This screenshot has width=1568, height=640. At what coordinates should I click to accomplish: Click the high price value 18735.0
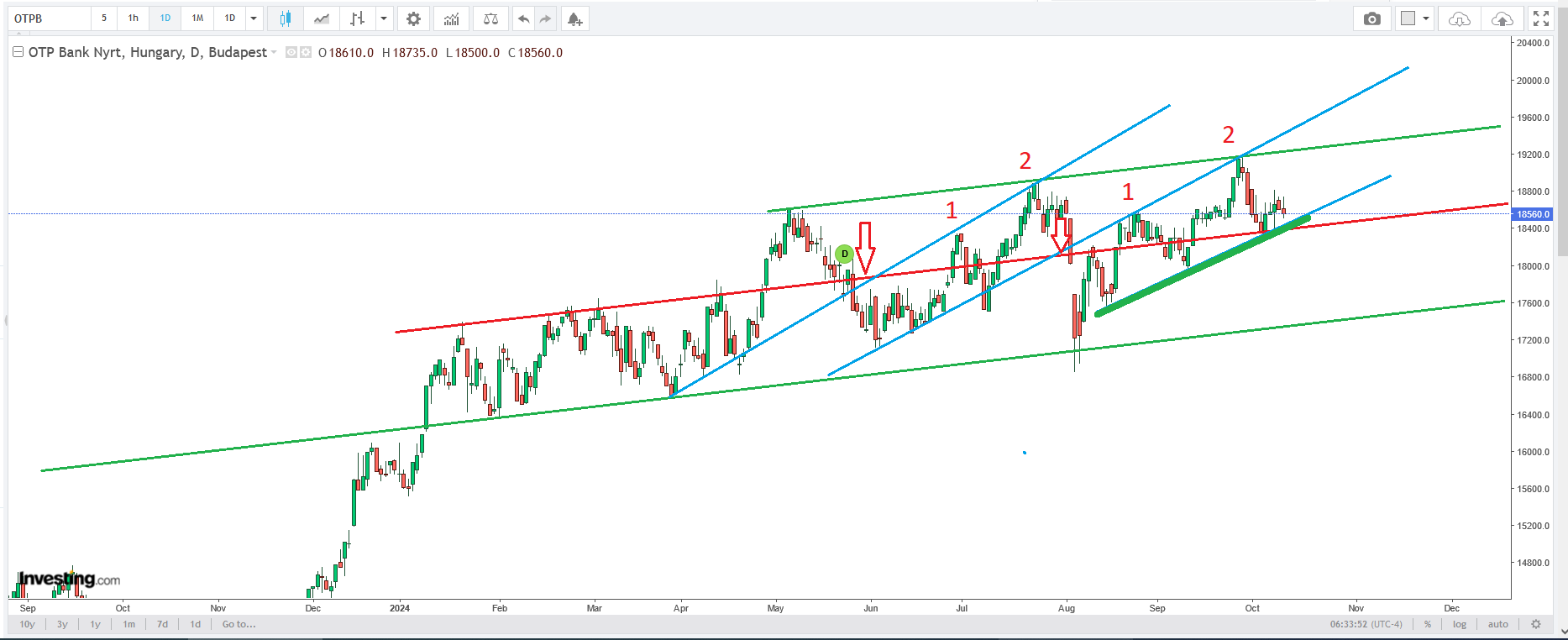tap(415, 52)
